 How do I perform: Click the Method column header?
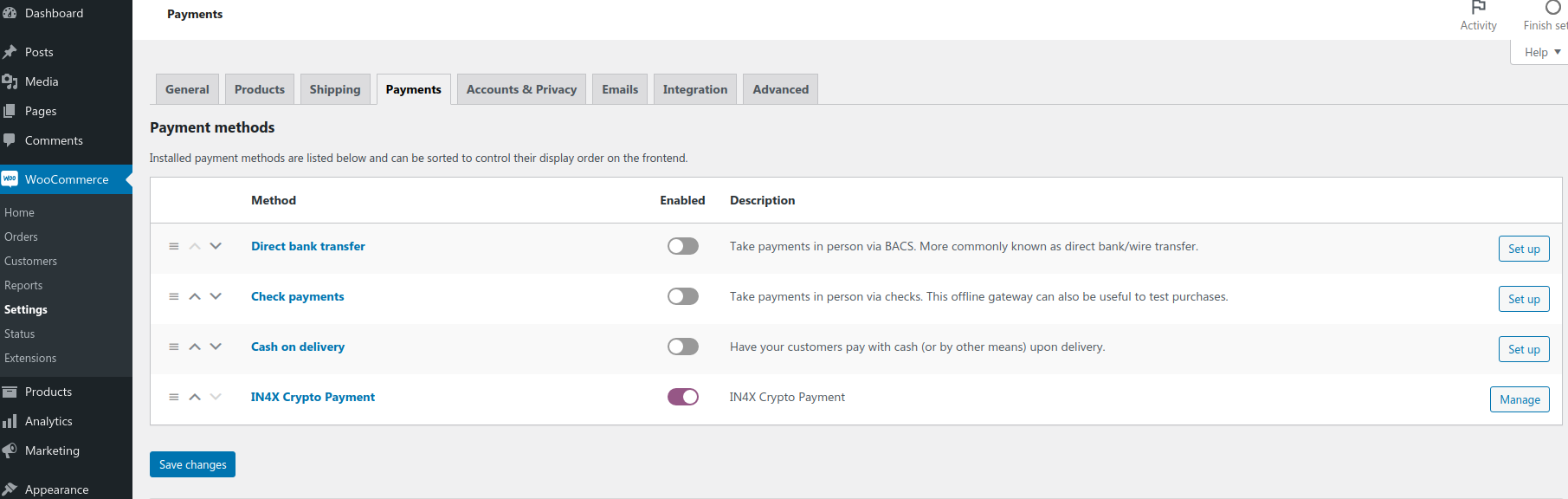point(274,200)
